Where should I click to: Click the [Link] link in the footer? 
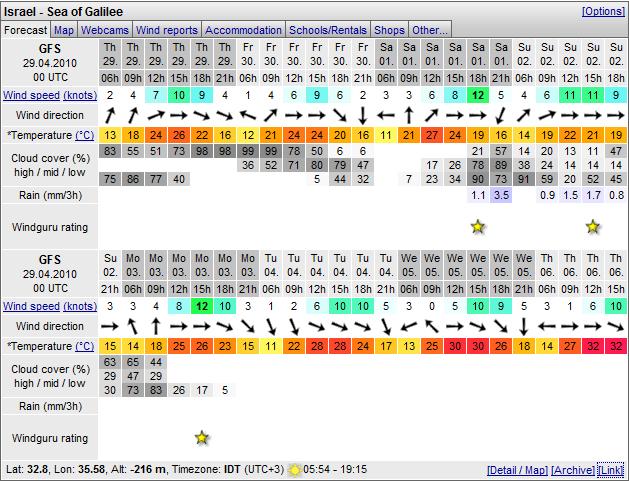tap(611, 470)
